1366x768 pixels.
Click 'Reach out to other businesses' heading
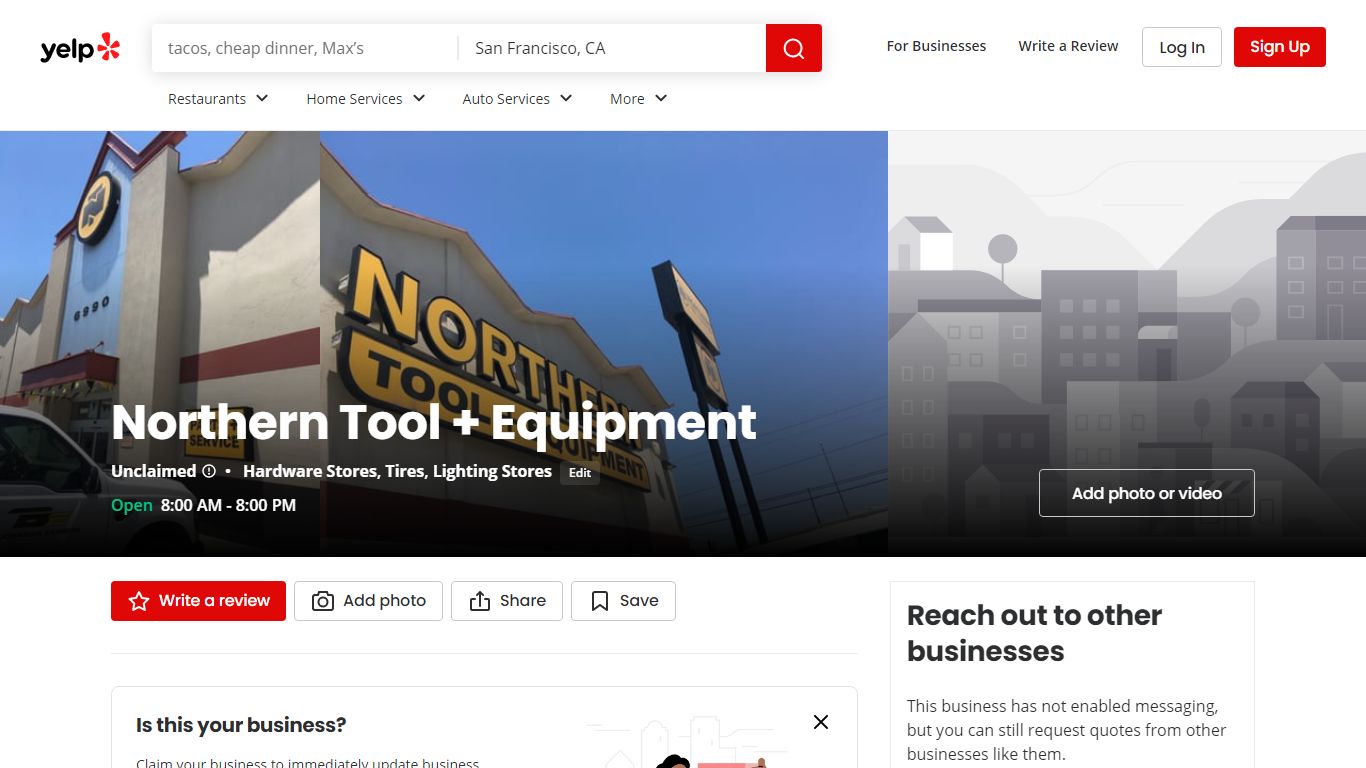click(1034, 633)
